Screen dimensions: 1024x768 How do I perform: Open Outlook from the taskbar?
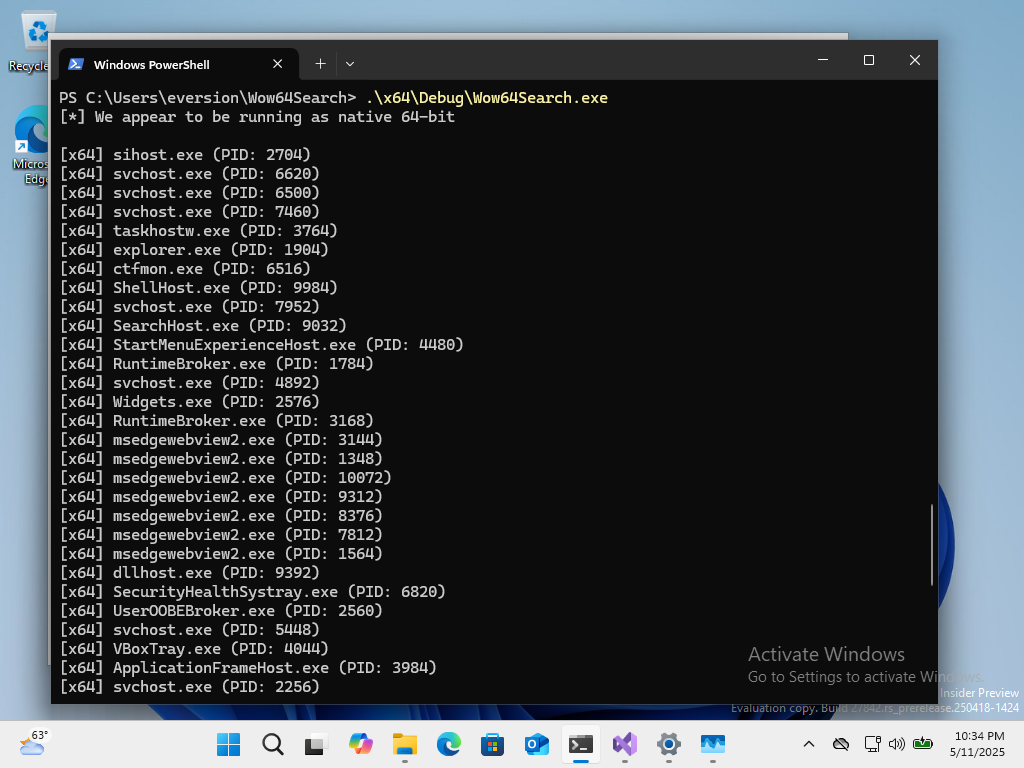(x=537, y=744)
